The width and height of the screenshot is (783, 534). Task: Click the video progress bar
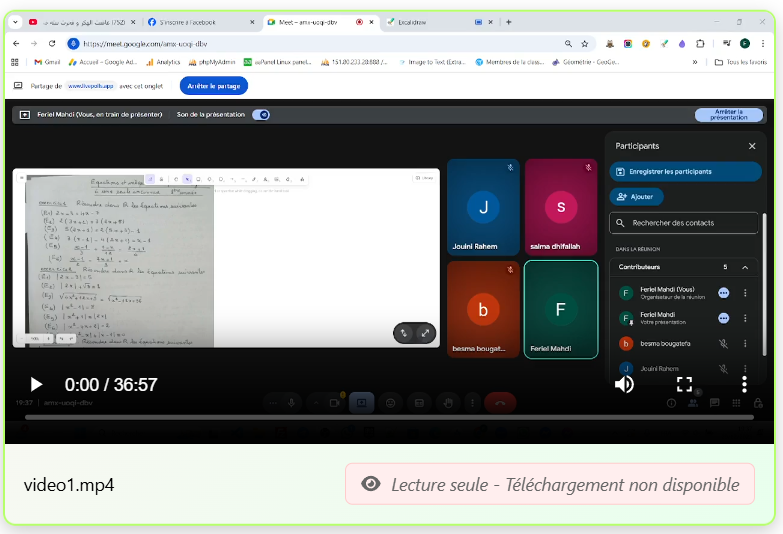click(x=390, y=416)
